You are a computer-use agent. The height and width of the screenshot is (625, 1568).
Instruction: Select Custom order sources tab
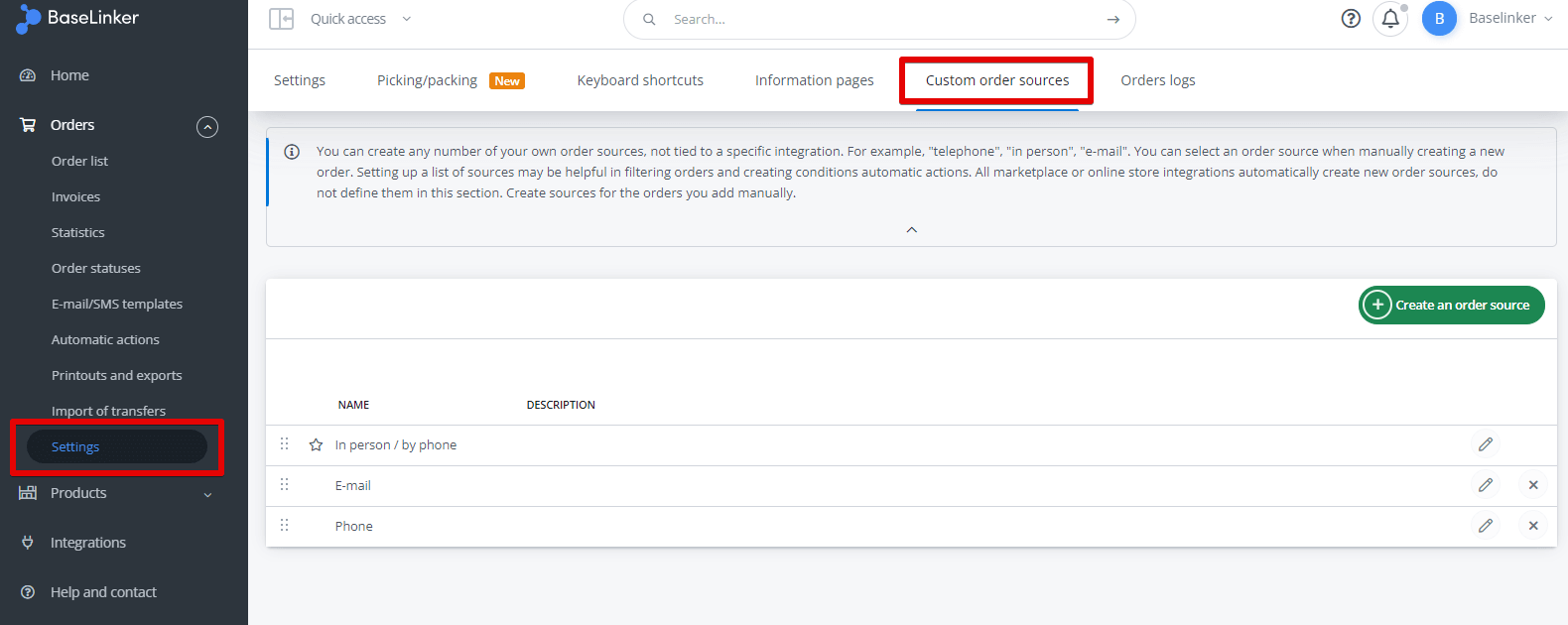[x=997, y=80]
